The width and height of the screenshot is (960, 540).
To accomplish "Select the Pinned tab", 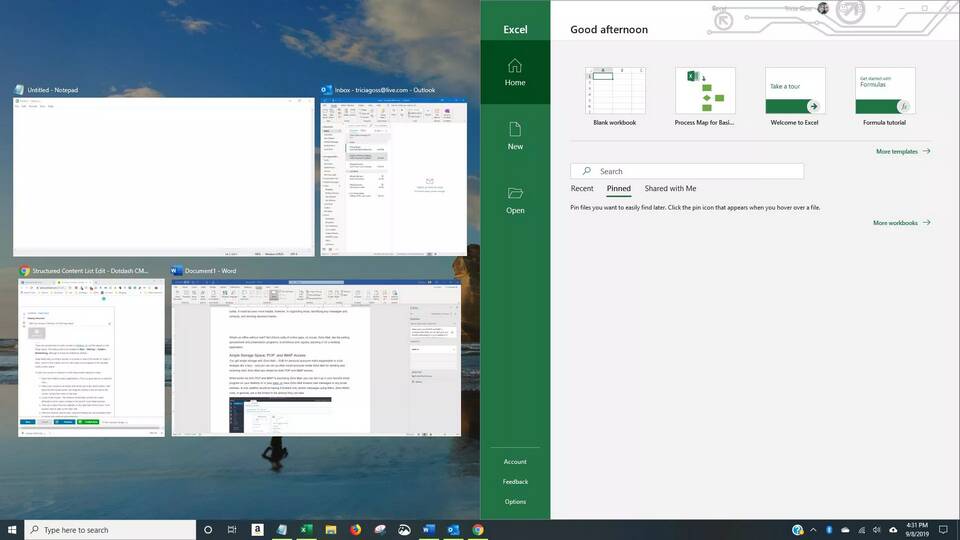I will coord(618,188).
